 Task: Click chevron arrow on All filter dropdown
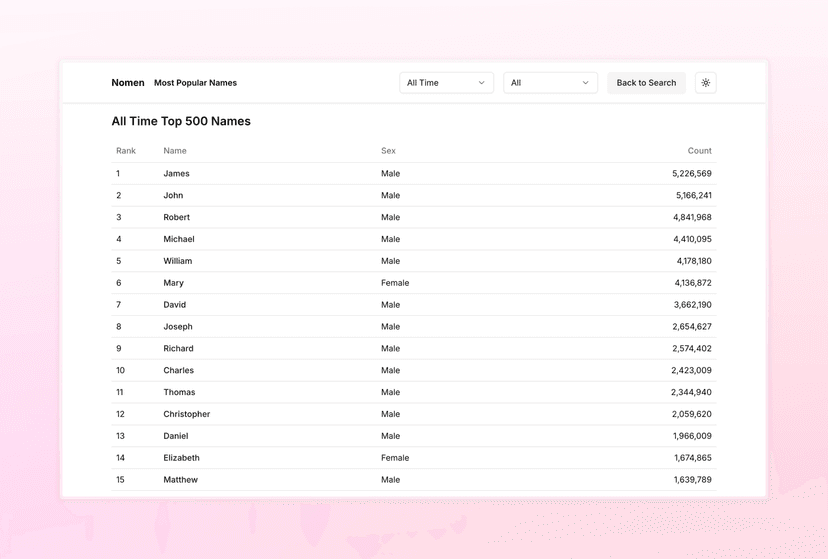pos(585,83)
